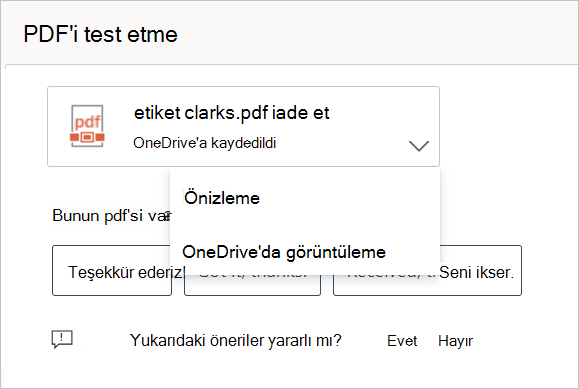579x389 pixels.
Task: Click the Teşekkür ederiz! suggested reply
Action: [112, 271]
